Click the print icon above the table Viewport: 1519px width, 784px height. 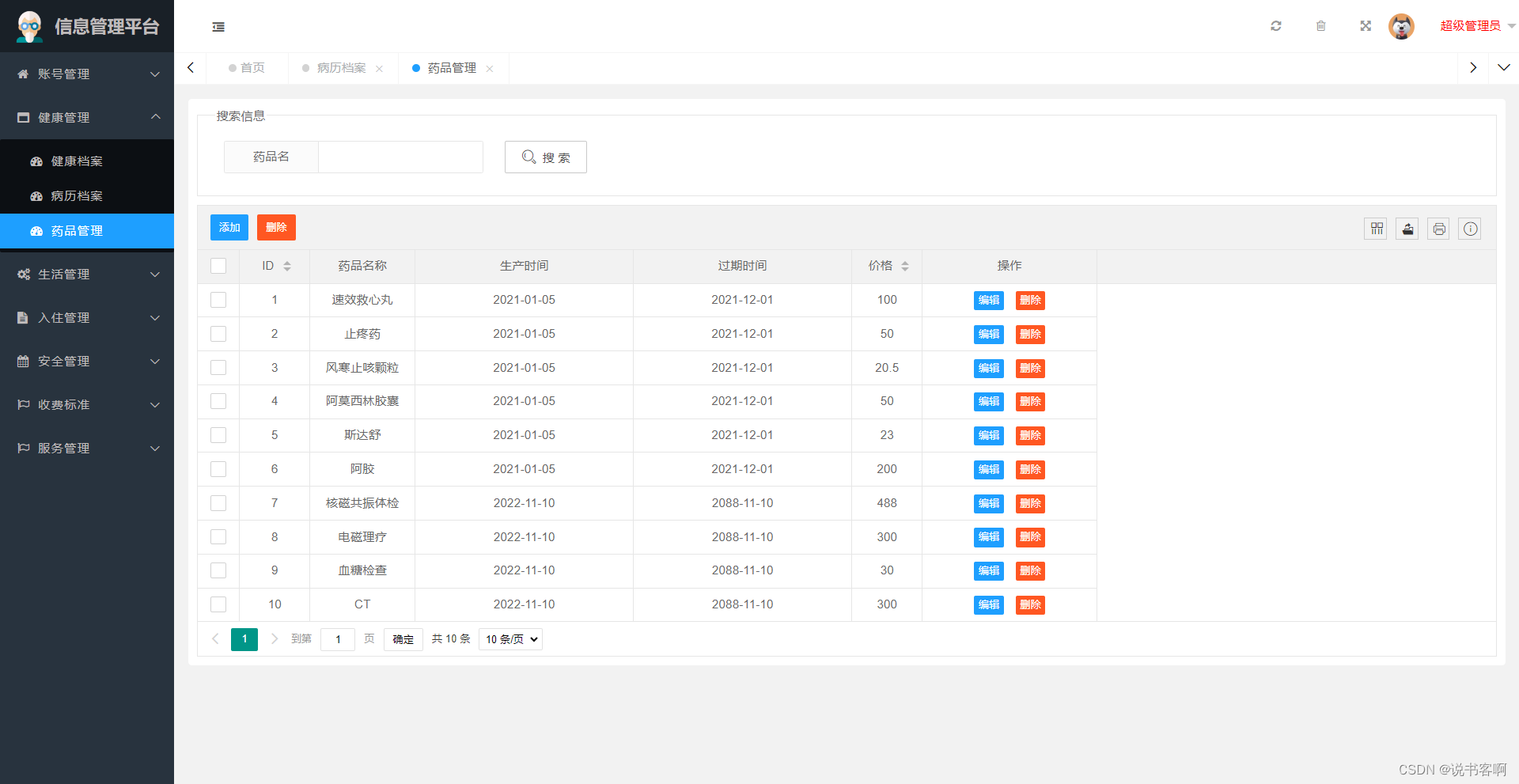click(x=1439, y=229)
